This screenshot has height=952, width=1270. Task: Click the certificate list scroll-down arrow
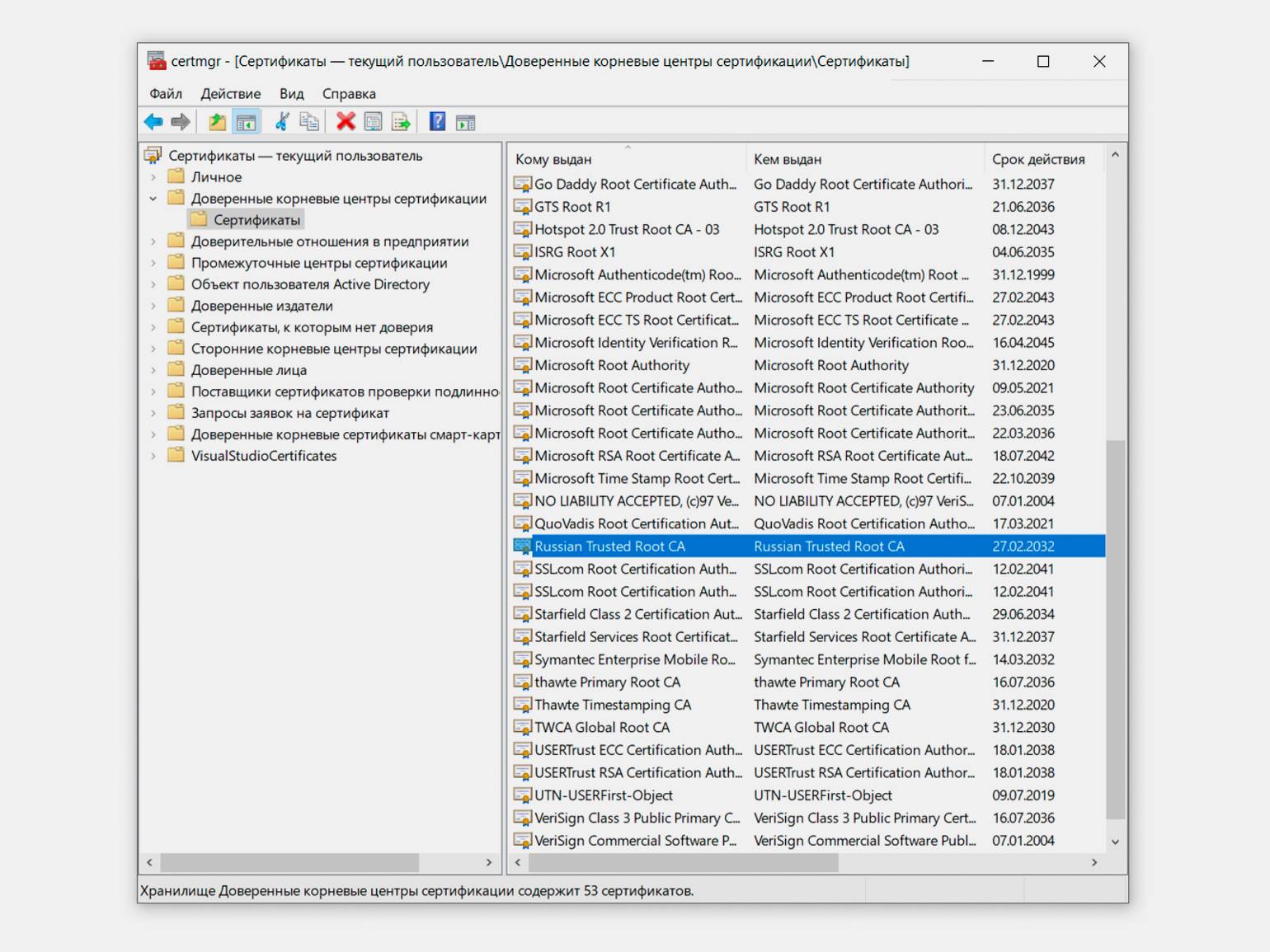click(x=1115, y=842)
